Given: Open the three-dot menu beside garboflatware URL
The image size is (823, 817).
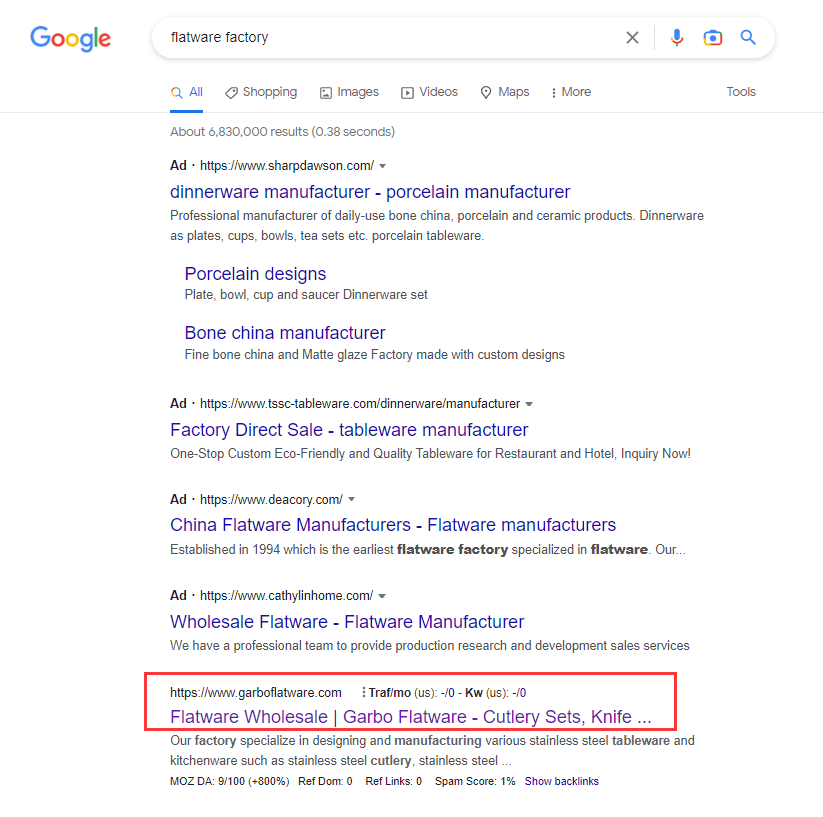Looking at the screenshot, I should tap(363, 693).
